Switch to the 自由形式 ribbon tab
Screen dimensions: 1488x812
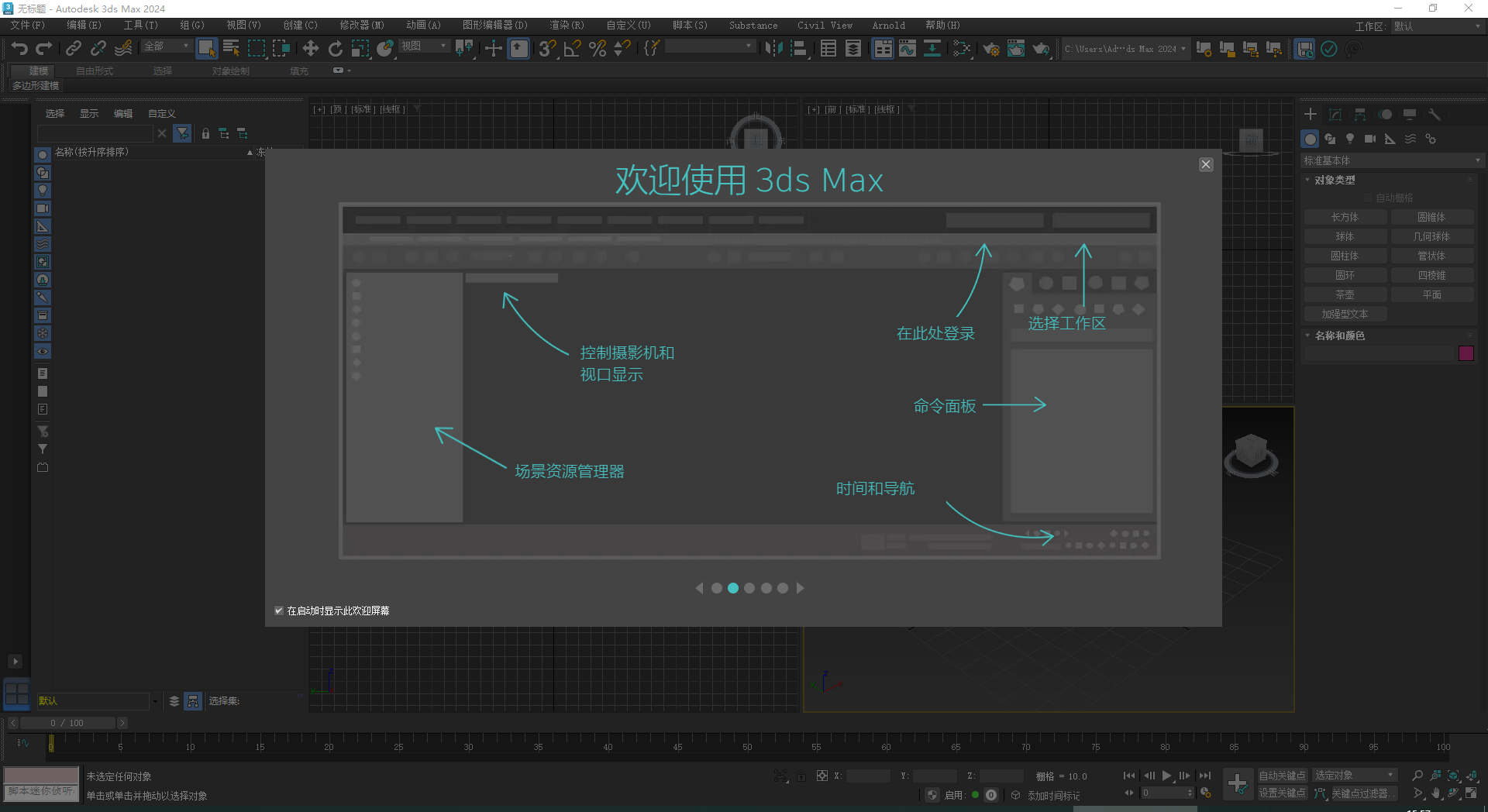(95, 71)
